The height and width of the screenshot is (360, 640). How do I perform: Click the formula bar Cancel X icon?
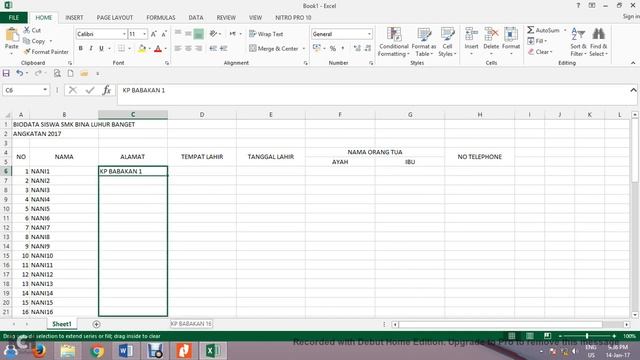click(x=73, y=90)
